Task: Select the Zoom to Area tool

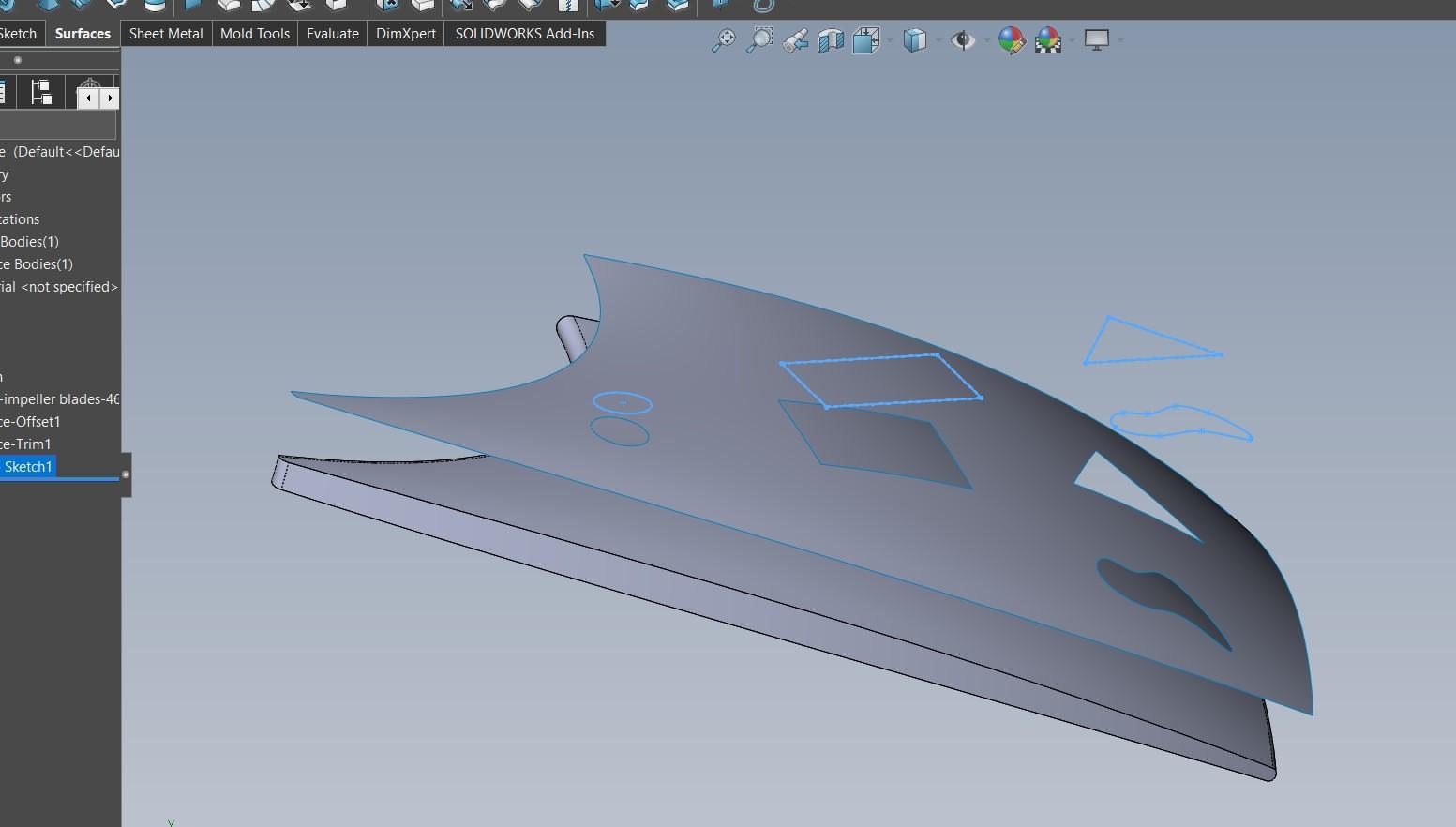Action: click(759, 40)
